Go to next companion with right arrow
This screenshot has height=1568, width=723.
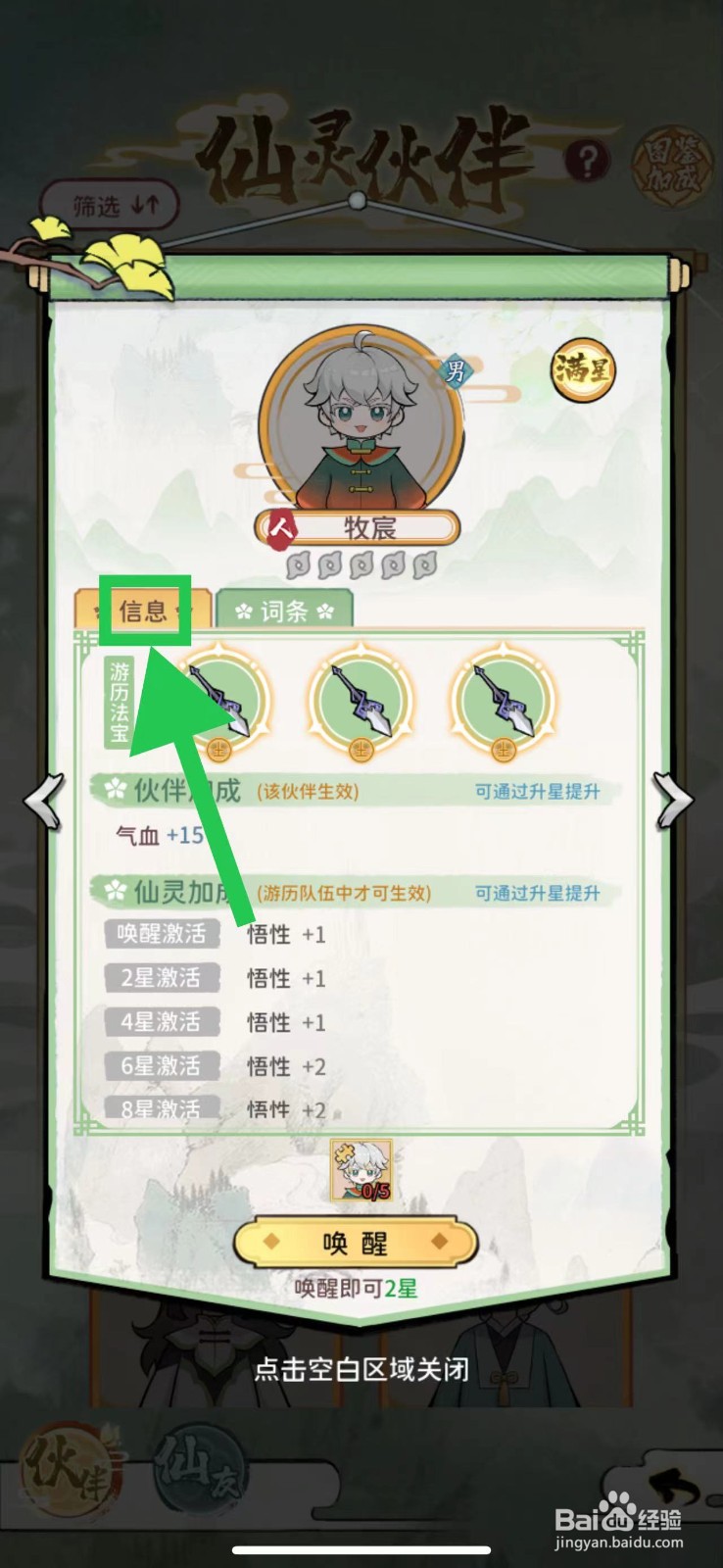674,801
